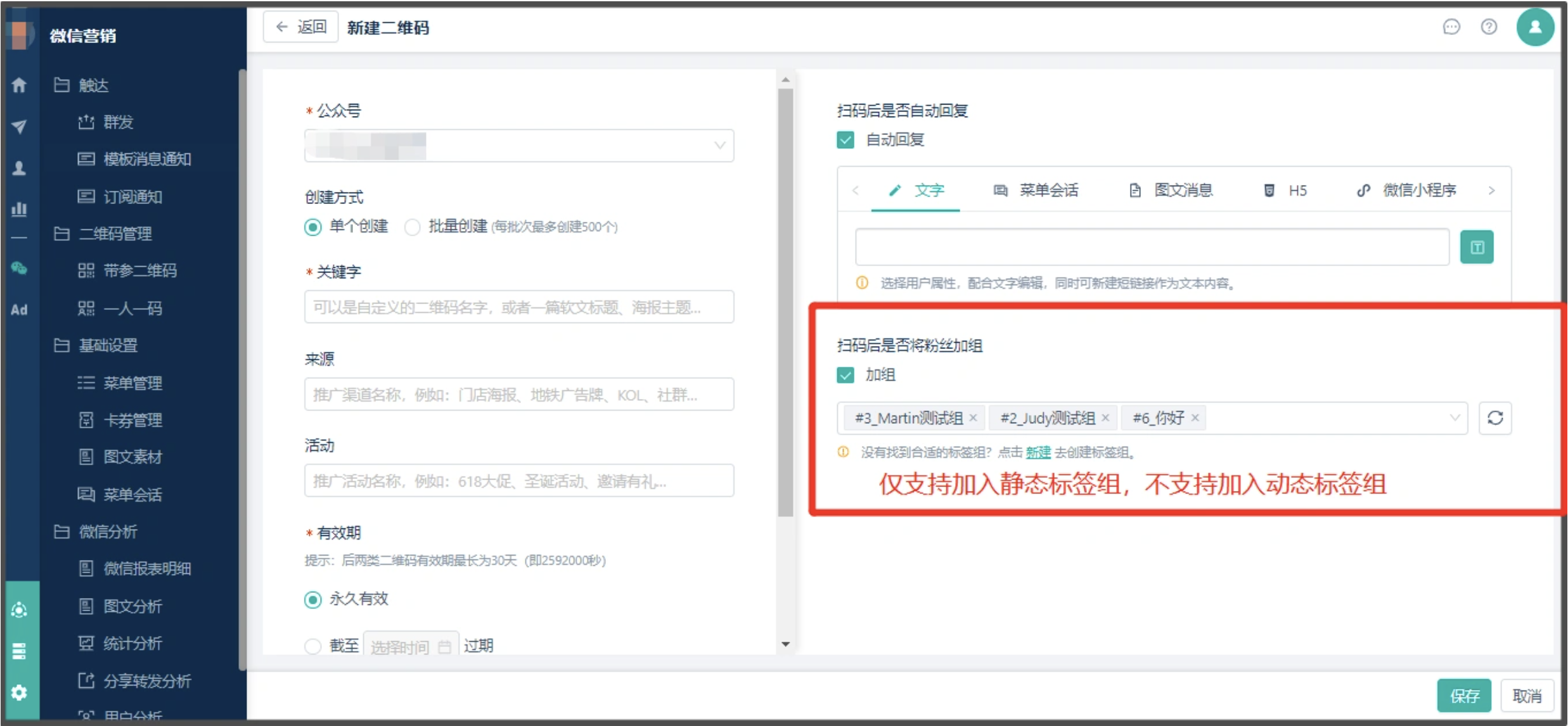Click the 新建 link to create tag group
This screenshot has height=726, width=1568.
point(1038,452)
